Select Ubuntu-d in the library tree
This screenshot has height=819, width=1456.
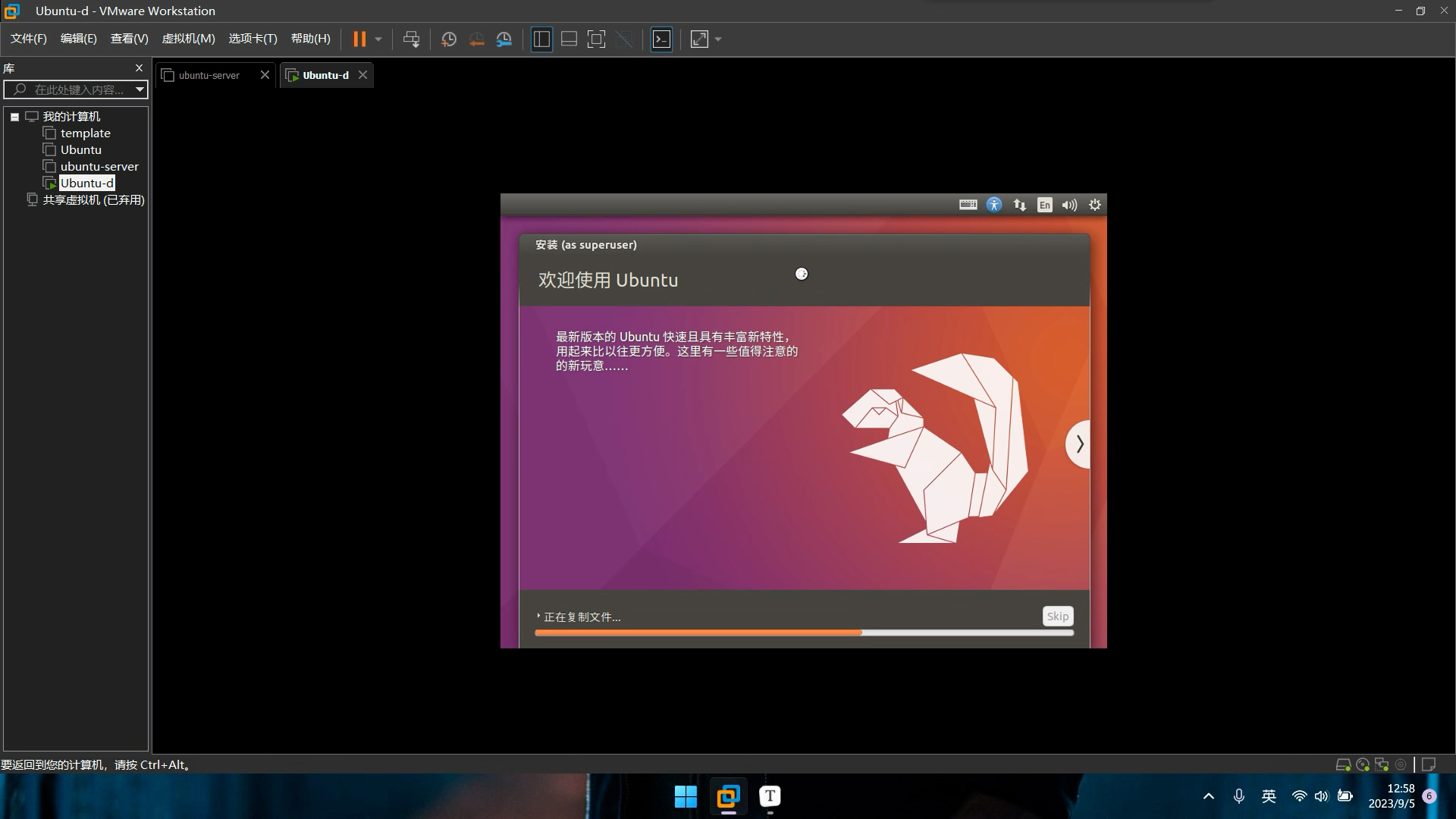point(85,183)
